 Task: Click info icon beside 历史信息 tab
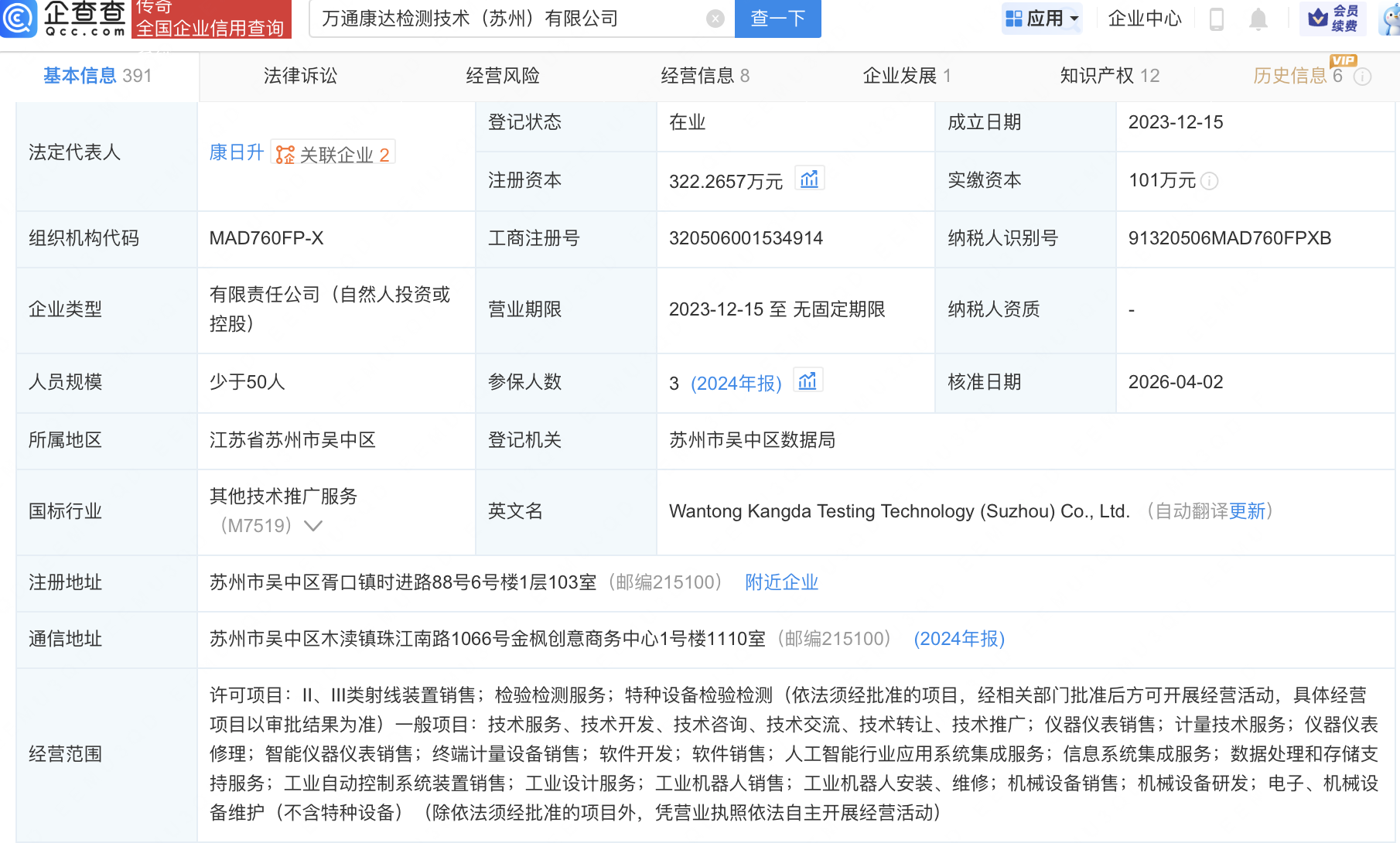pyautogui.click(x=1363, y=76)
